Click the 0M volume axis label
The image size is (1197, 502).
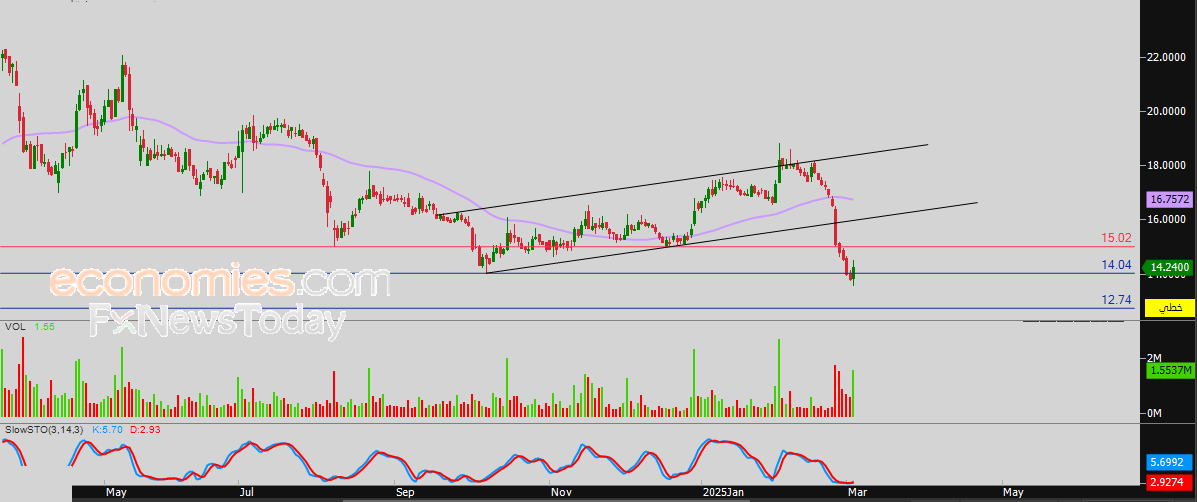tap(1154, 414)
